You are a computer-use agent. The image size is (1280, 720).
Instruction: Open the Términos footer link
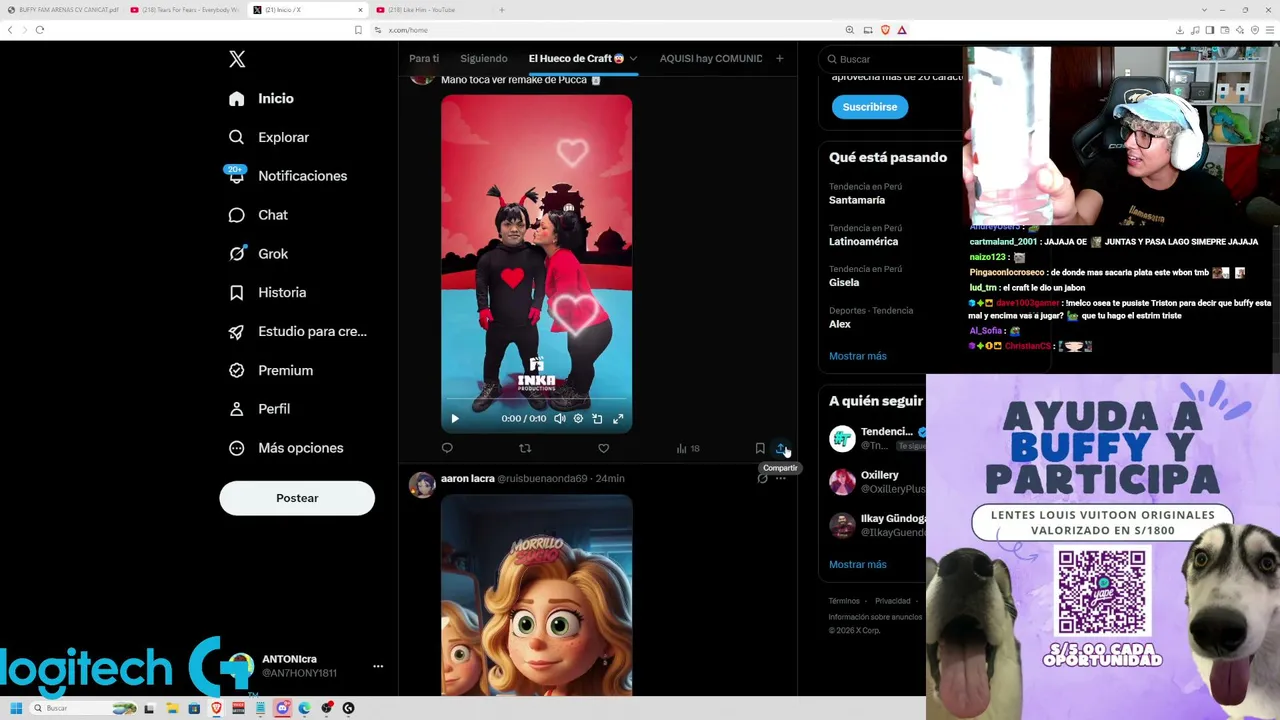(x=844, y=601)
